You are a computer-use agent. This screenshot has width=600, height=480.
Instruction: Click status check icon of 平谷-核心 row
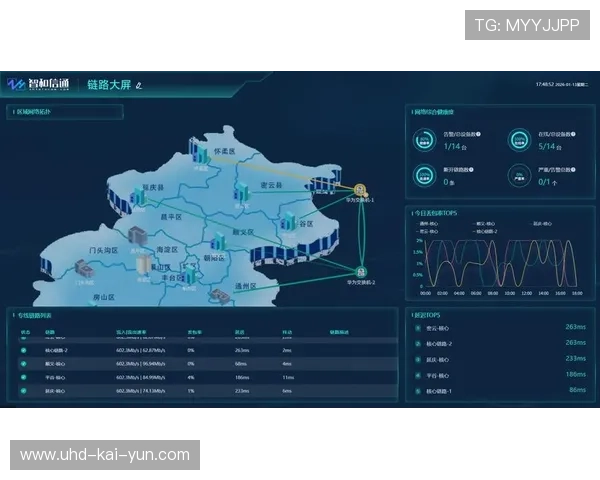point(24,377)
